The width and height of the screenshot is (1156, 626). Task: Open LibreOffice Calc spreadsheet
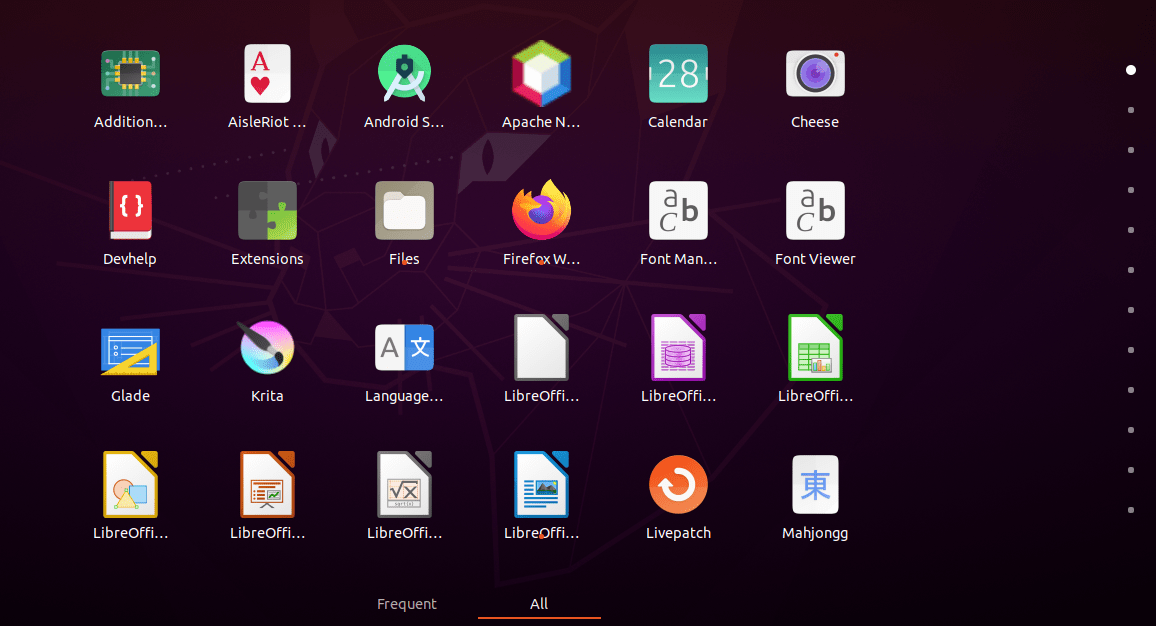(815, 347)
